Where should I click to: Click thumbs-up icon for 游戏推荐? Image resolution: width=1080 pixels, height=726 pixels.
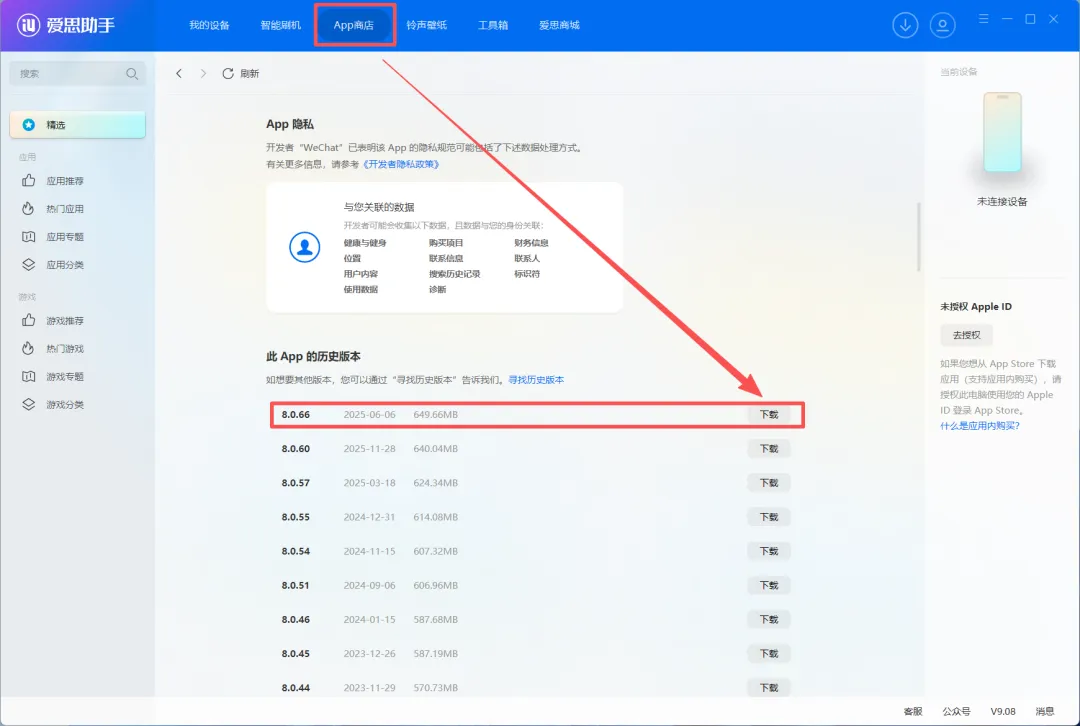tap(28, 320)
